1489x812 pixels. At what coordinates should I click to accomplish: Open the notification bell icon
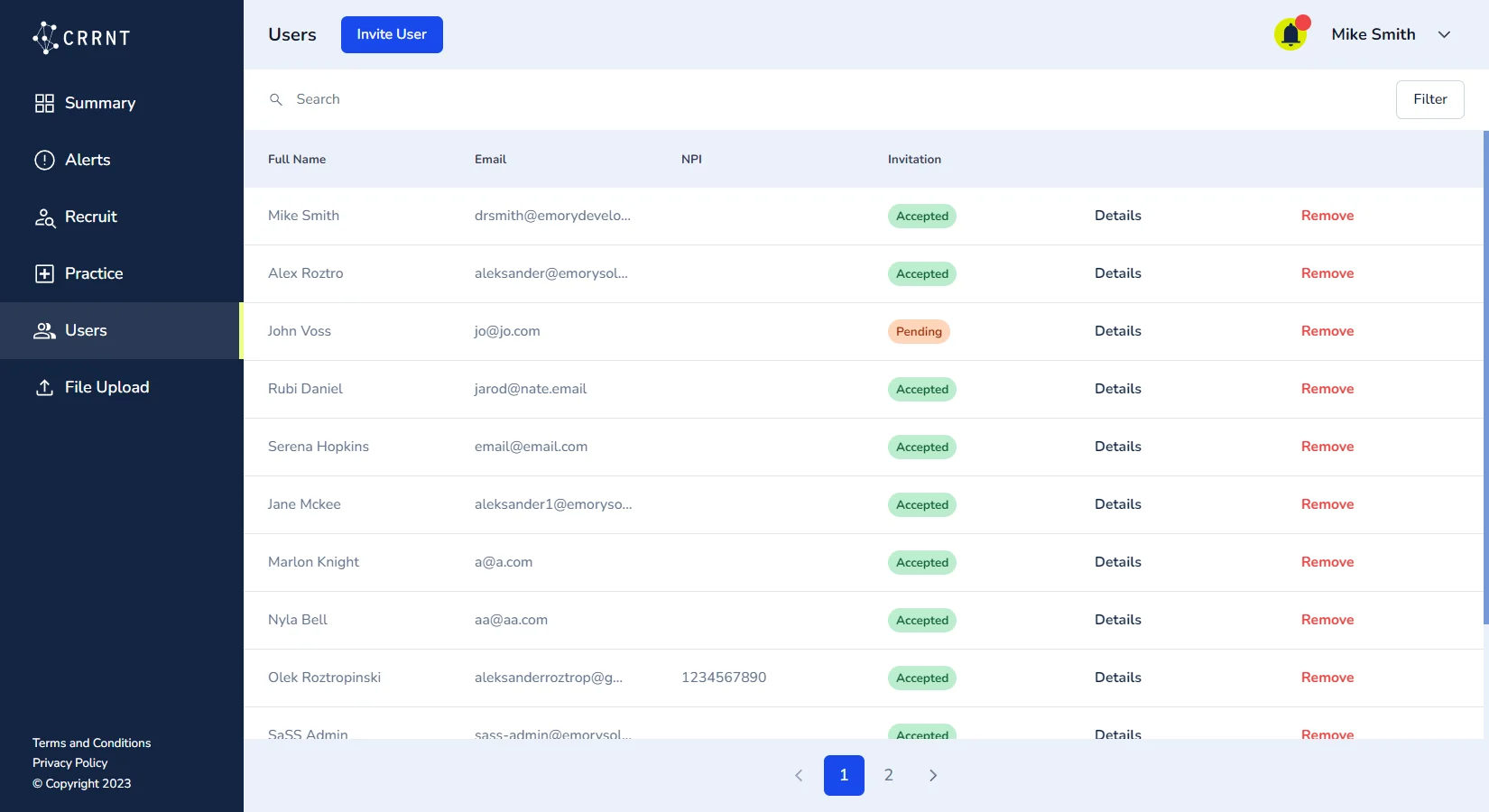point(1290,35)
